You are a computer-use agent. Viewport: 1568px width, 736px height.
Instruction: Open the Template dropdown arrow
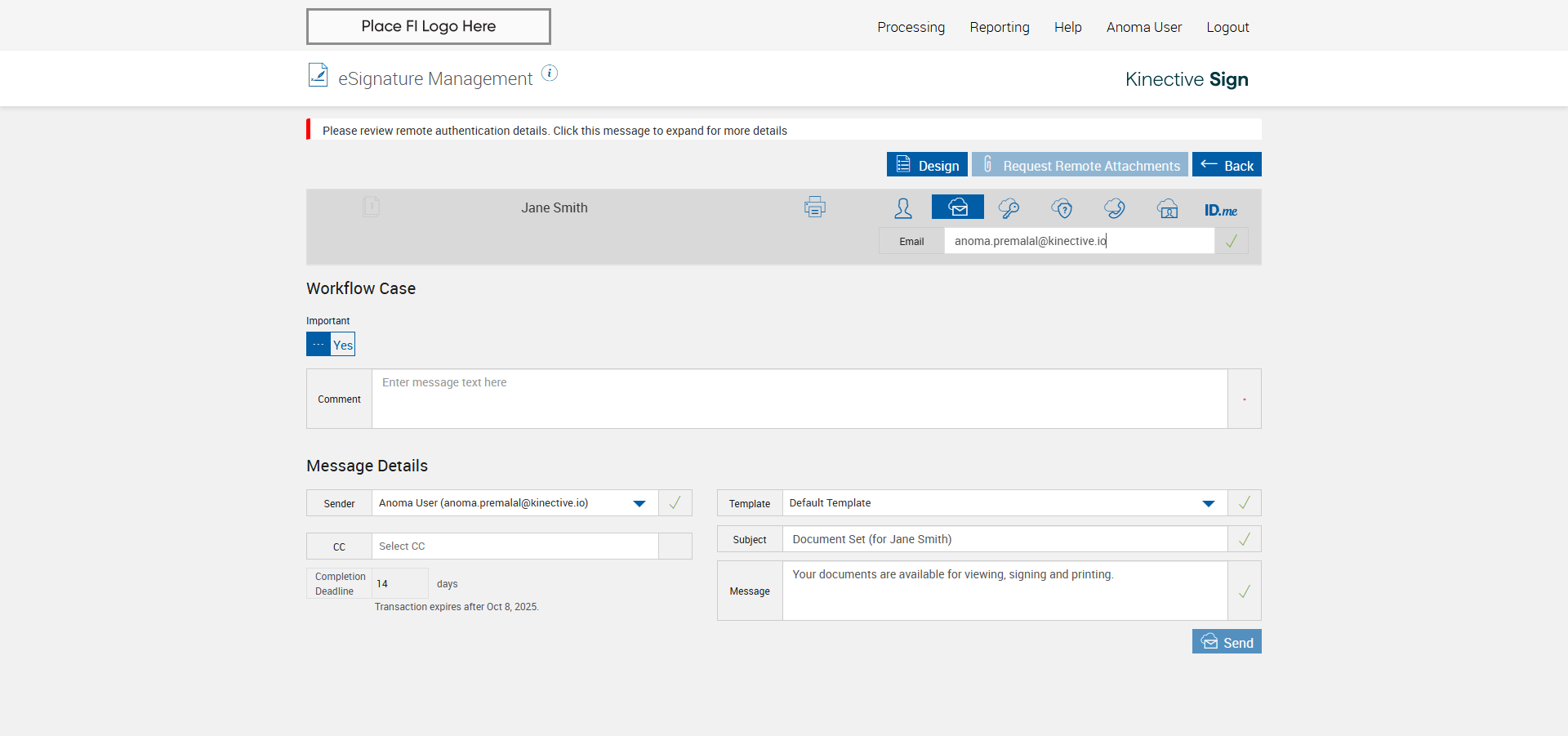click(1209, 503)
